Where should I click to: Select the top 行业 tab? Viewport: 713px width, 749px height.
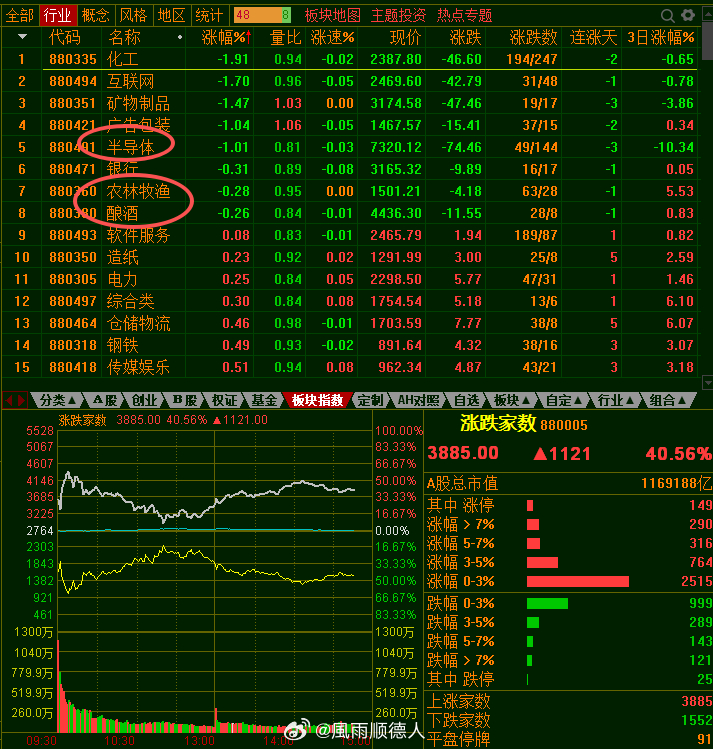(57, 15)
